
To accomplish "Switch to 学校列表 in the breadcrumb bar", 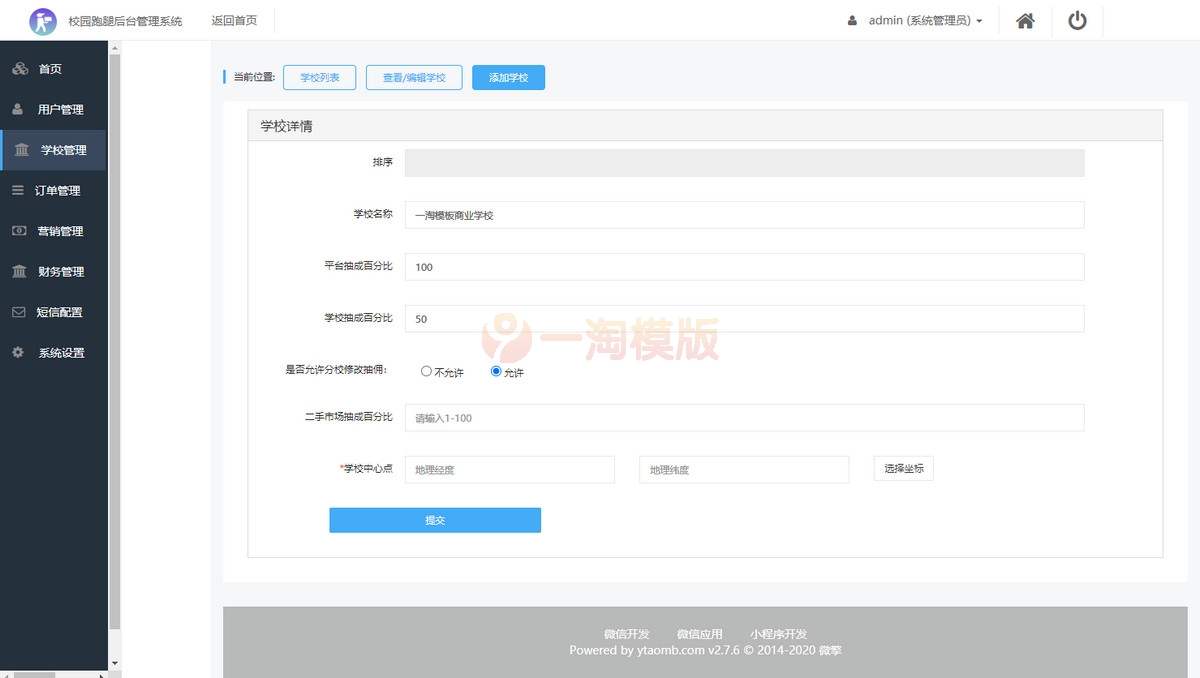I will pyautogui.click(x=319, y=77).
